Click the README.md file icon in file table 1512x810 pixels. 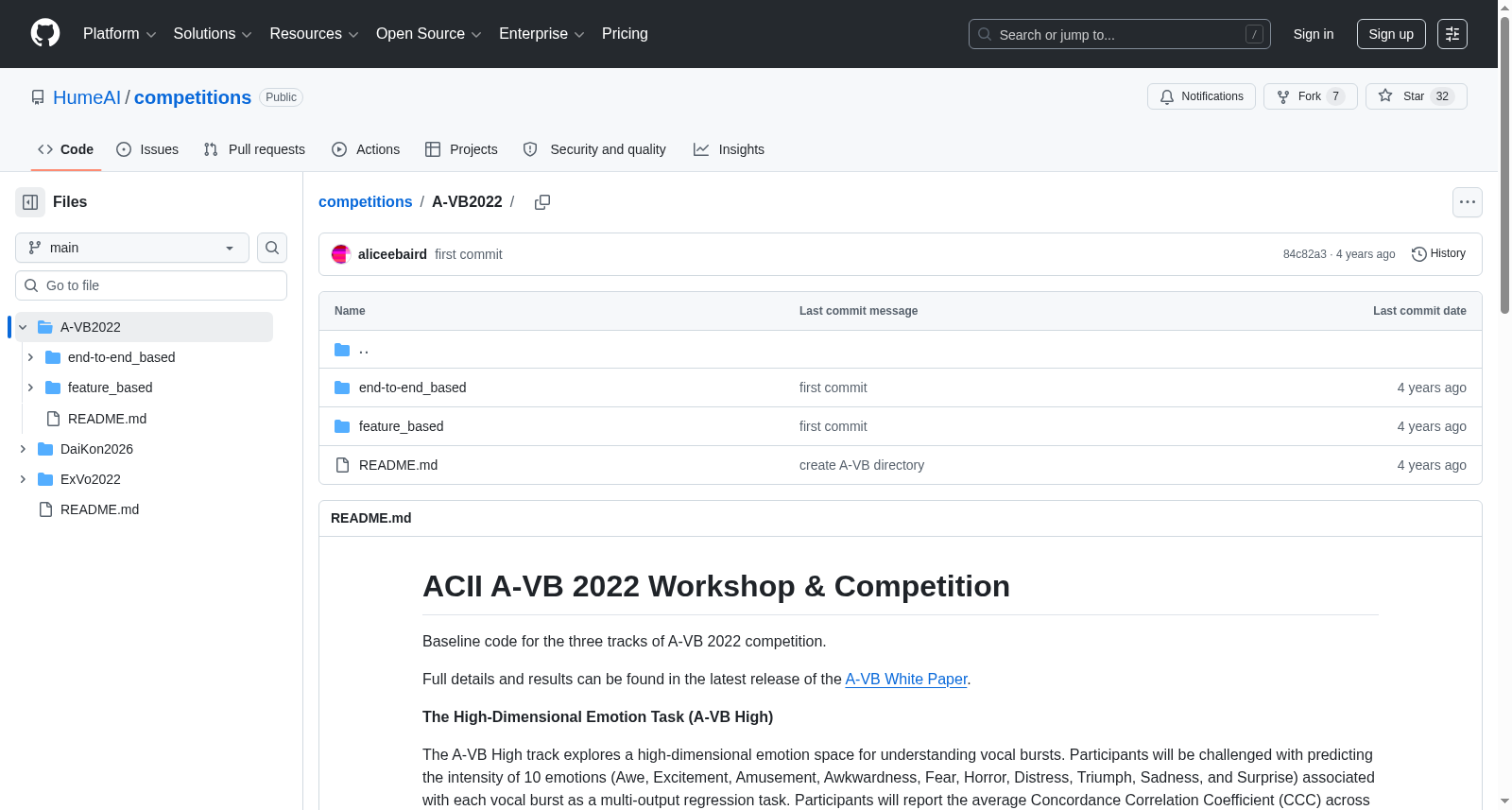point(342,465)
